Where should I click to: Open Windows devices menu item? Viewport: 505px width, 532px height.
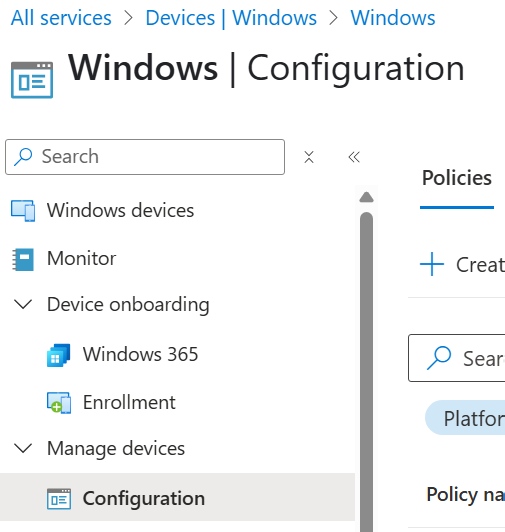[x=120, y=210]
